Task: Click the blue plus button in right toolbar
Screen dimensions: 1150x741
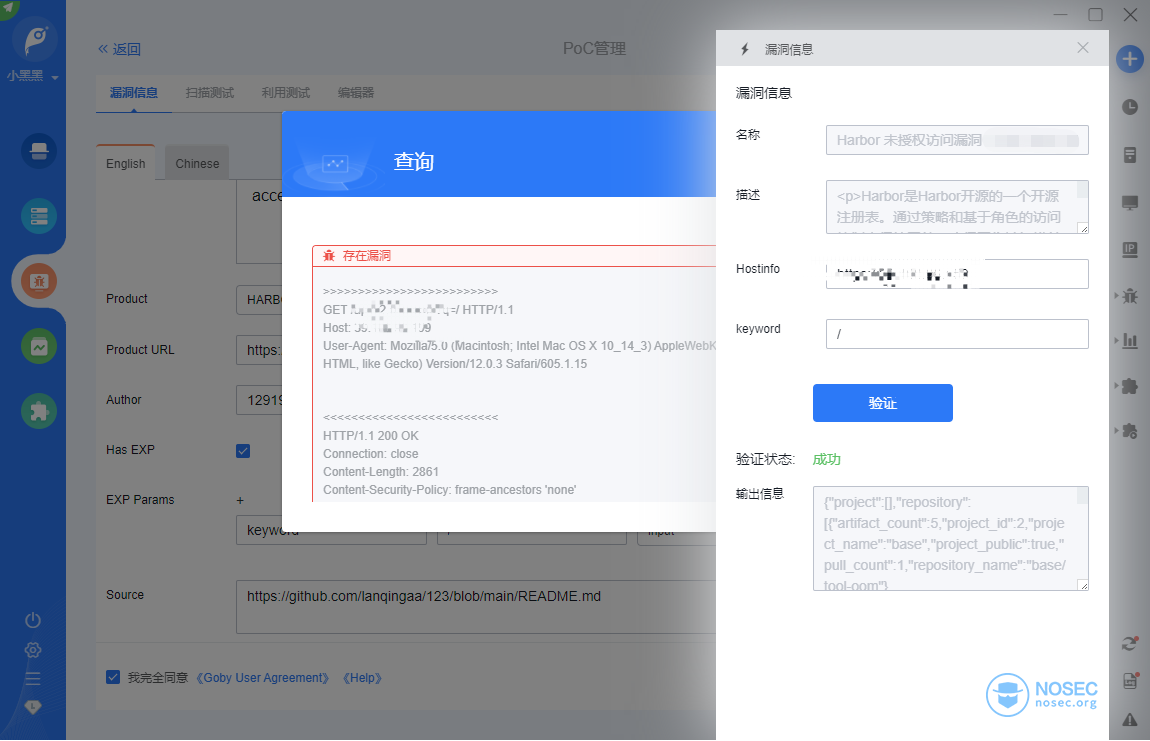Action: pos(1129,59)
